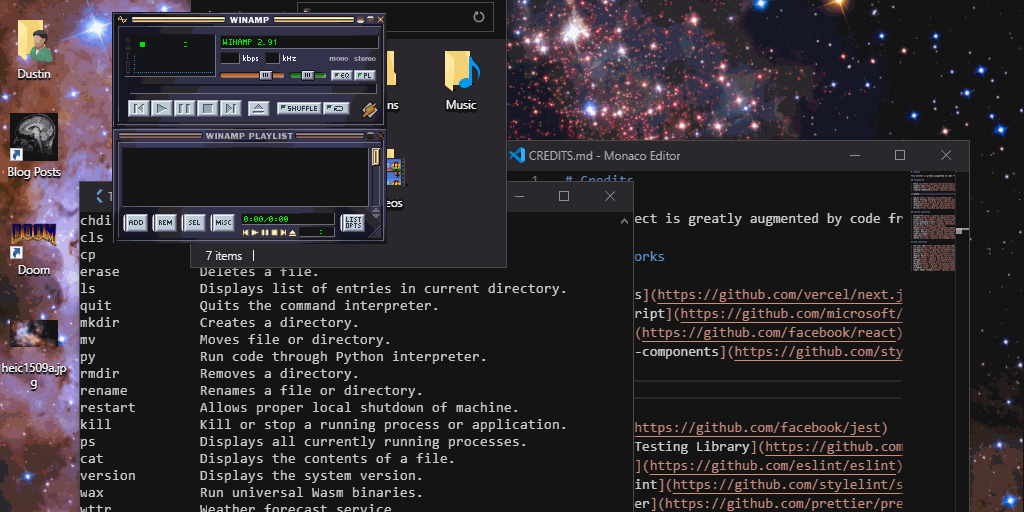Click Winamp Playlist scrollbar handle
This screenshot has width=1024, height=512.
(x=376, y=157)
